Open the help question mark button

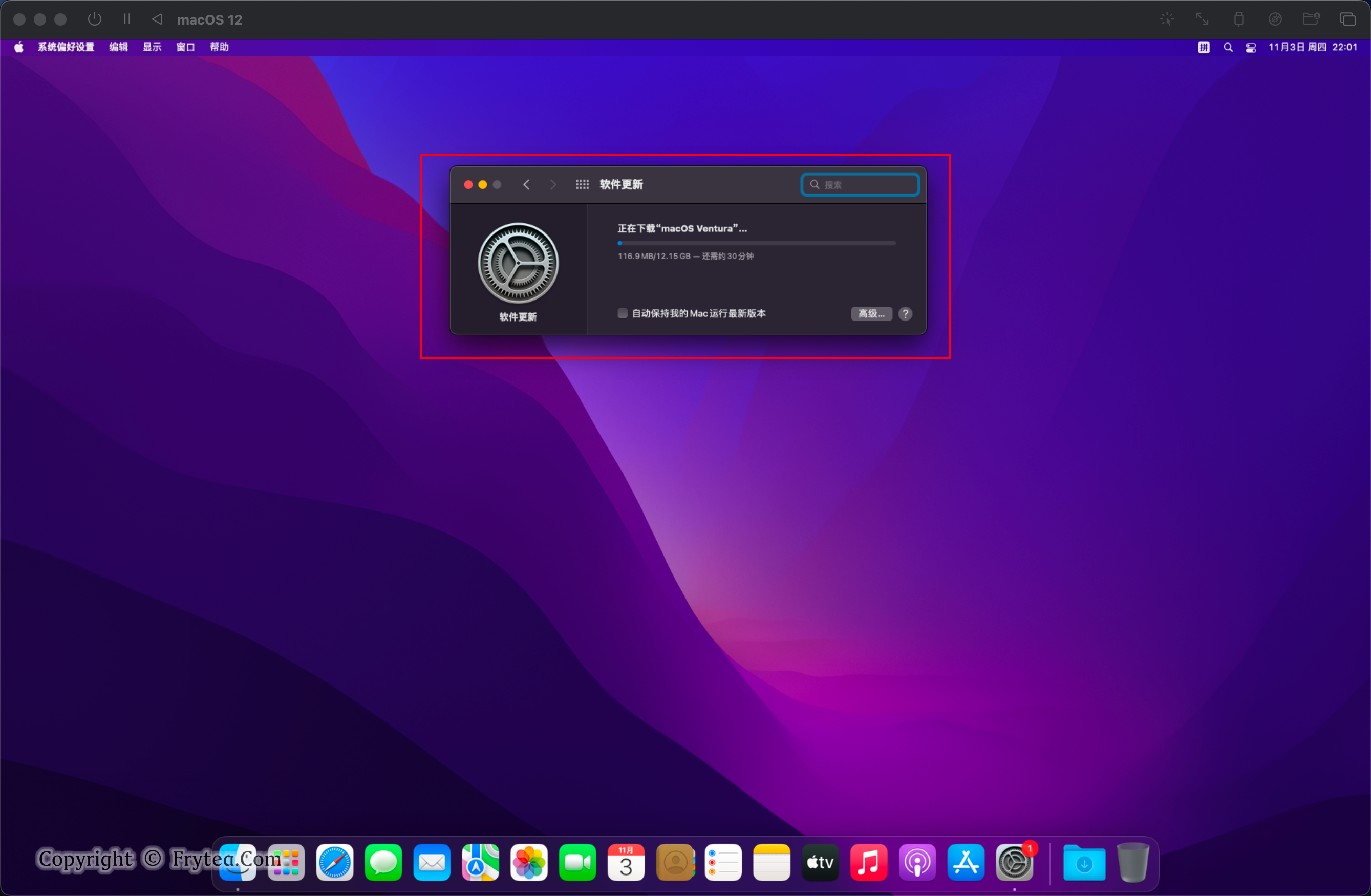click(905, 313)
